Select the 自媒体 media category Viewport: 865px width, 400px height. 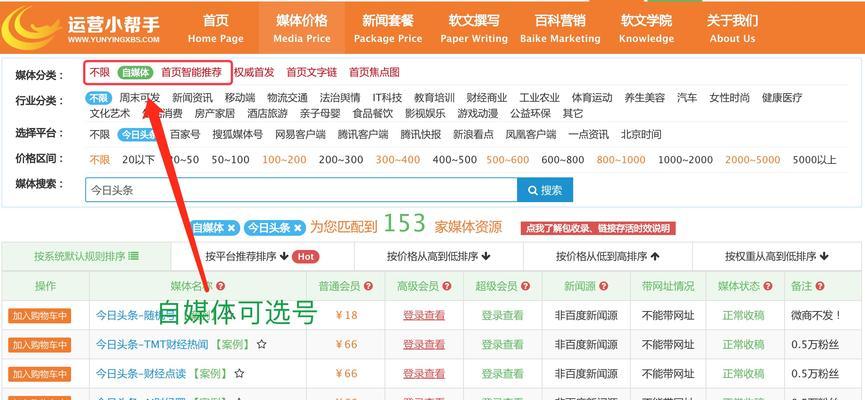(135, 72)
